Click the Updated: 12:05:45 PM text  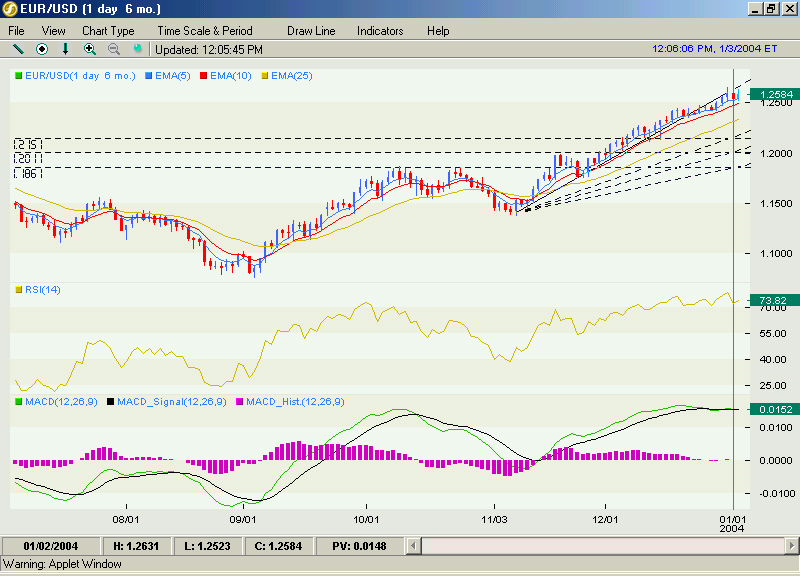pyautogui.click(x=209, y=49)
